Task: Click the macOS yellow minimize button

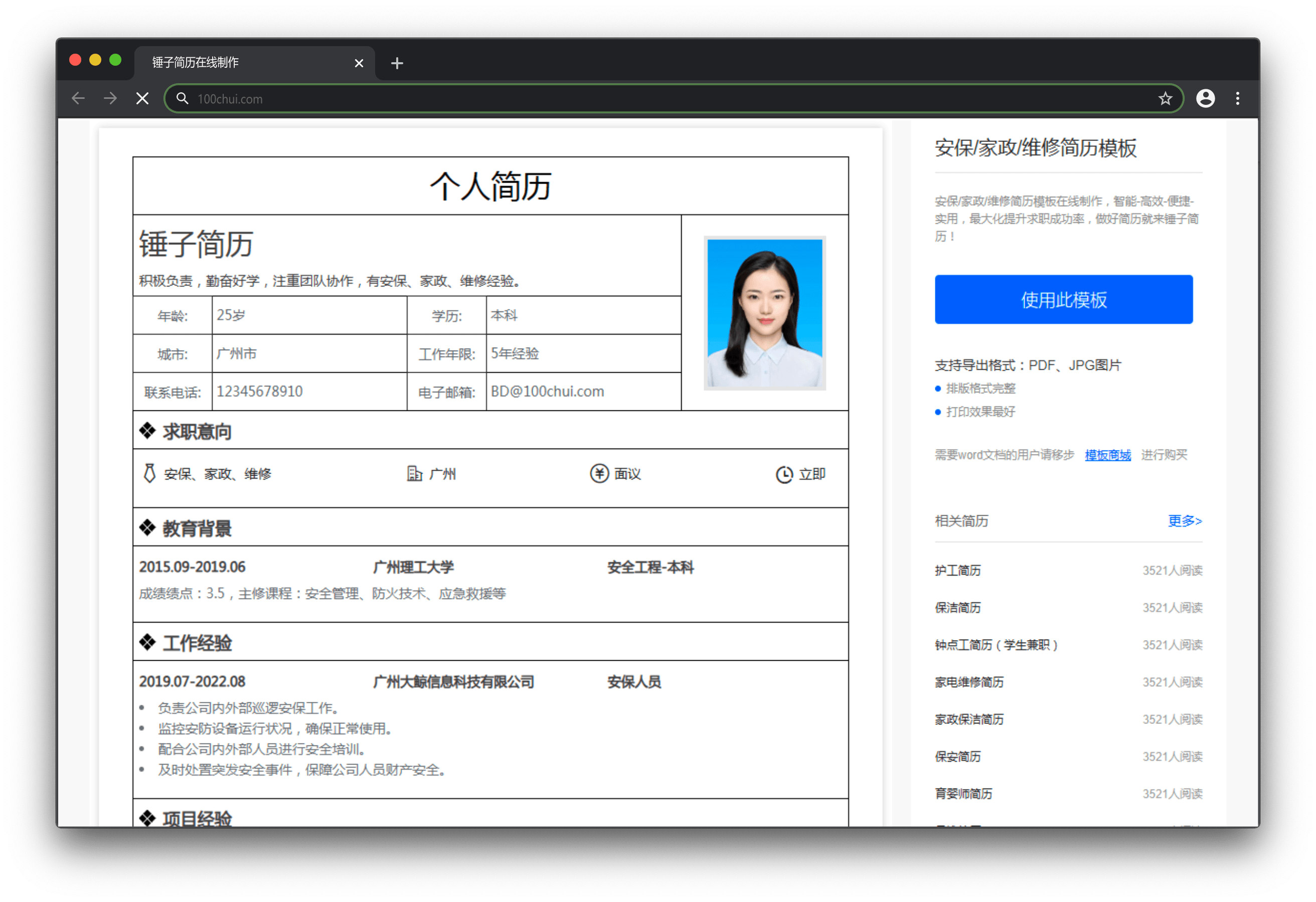Action: point(95,60)
